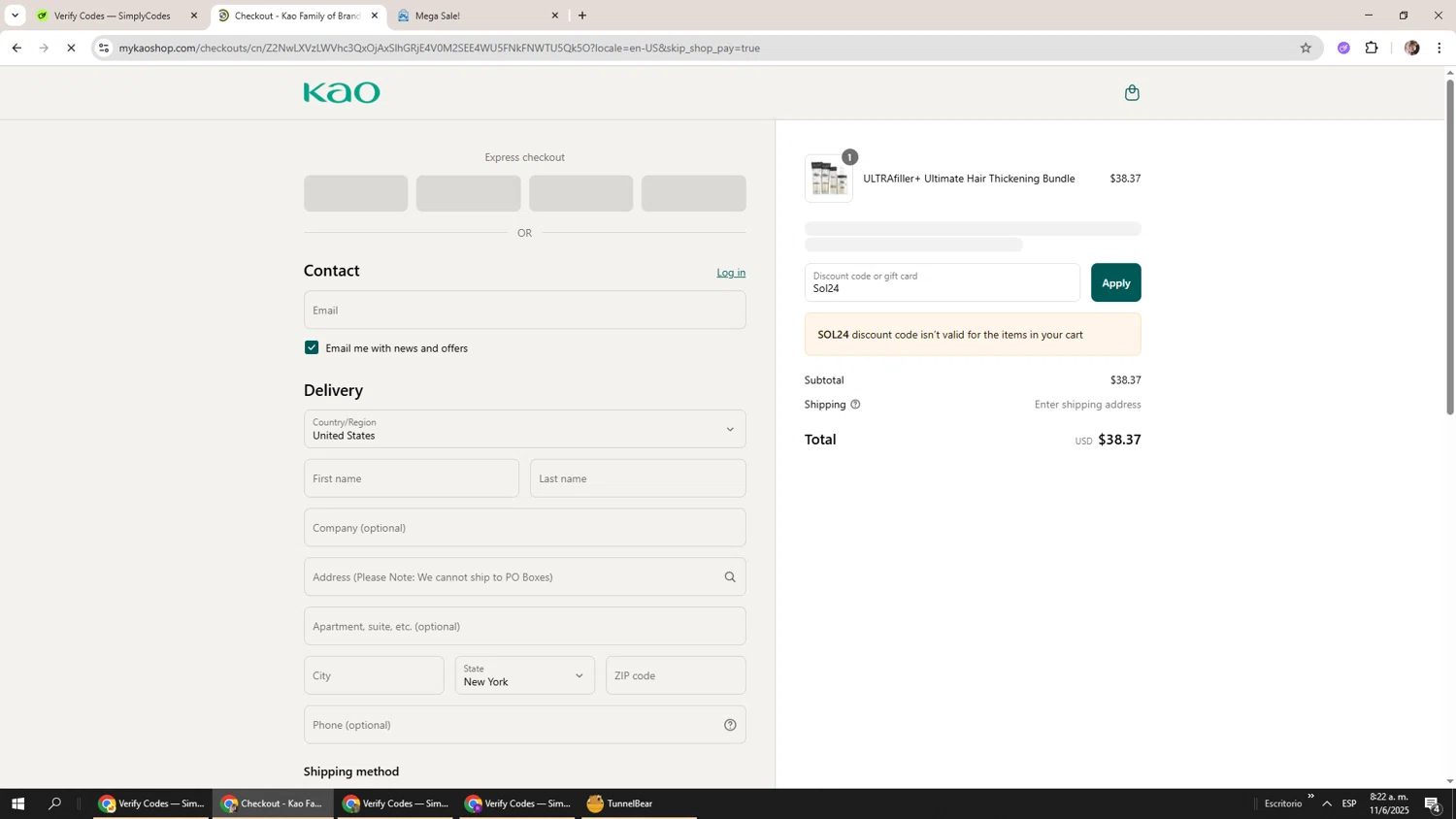
Task: Toggle Email me with news and offers
Action: pyautogui.click(x=312, y=347)
